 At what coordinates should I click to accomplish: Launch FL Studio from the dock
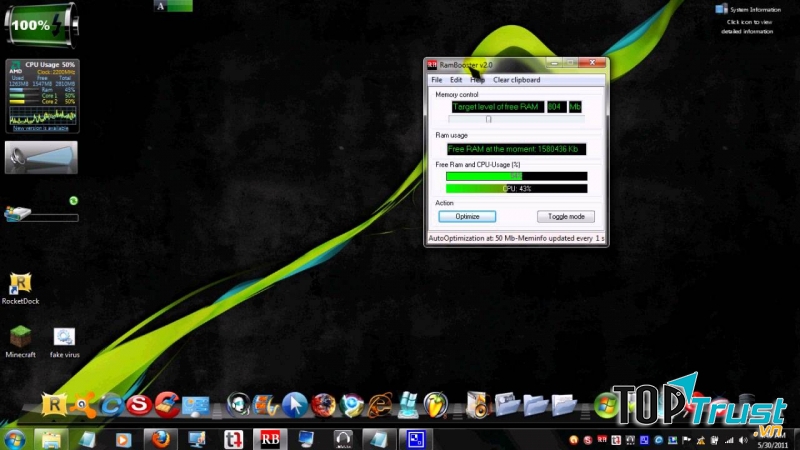435,405
